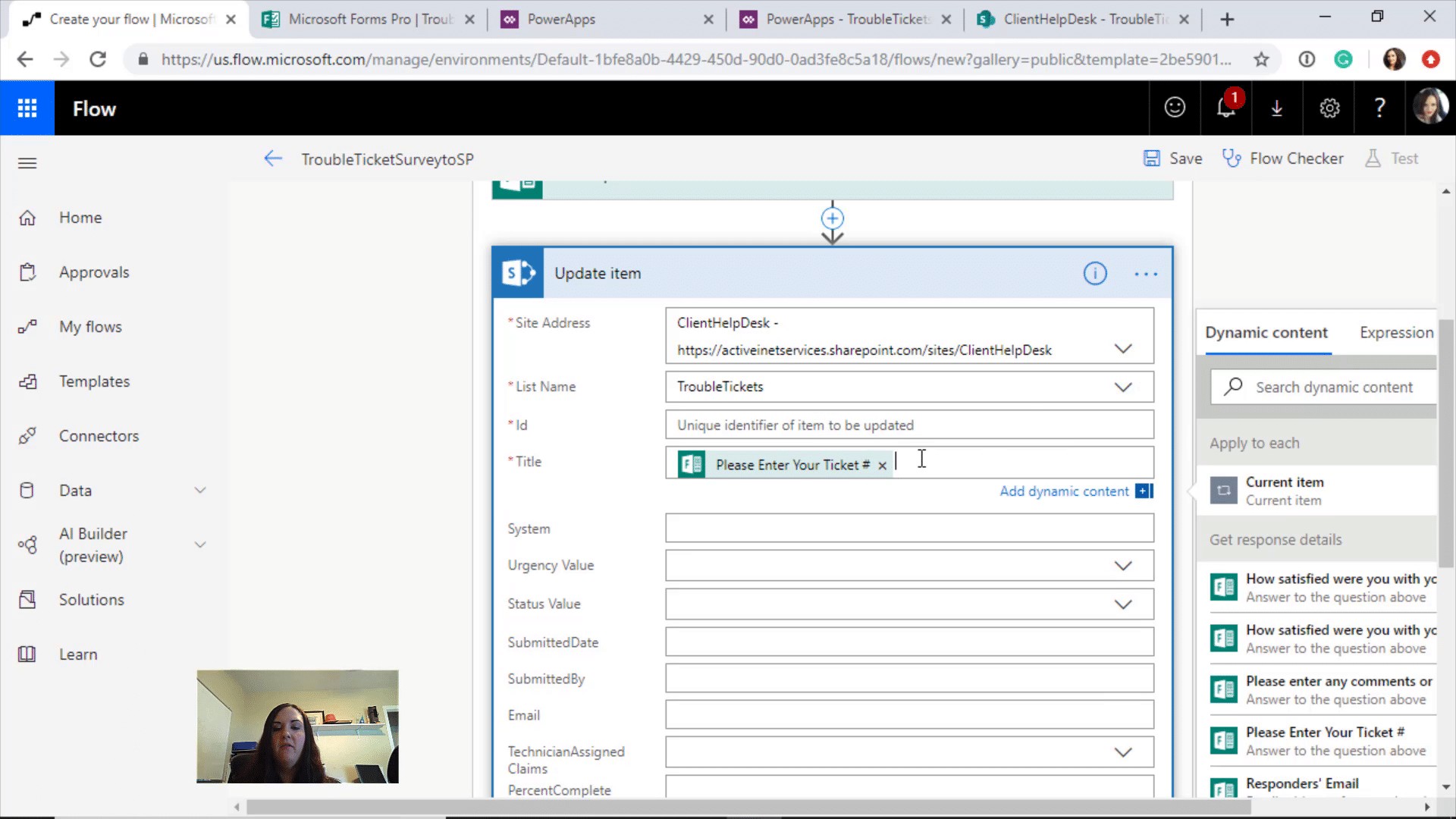Viewport: 1456px width, 819px height.
Task: Open the Status Value dropdown
Action: pyautogui.click(x=1123, y=604)
